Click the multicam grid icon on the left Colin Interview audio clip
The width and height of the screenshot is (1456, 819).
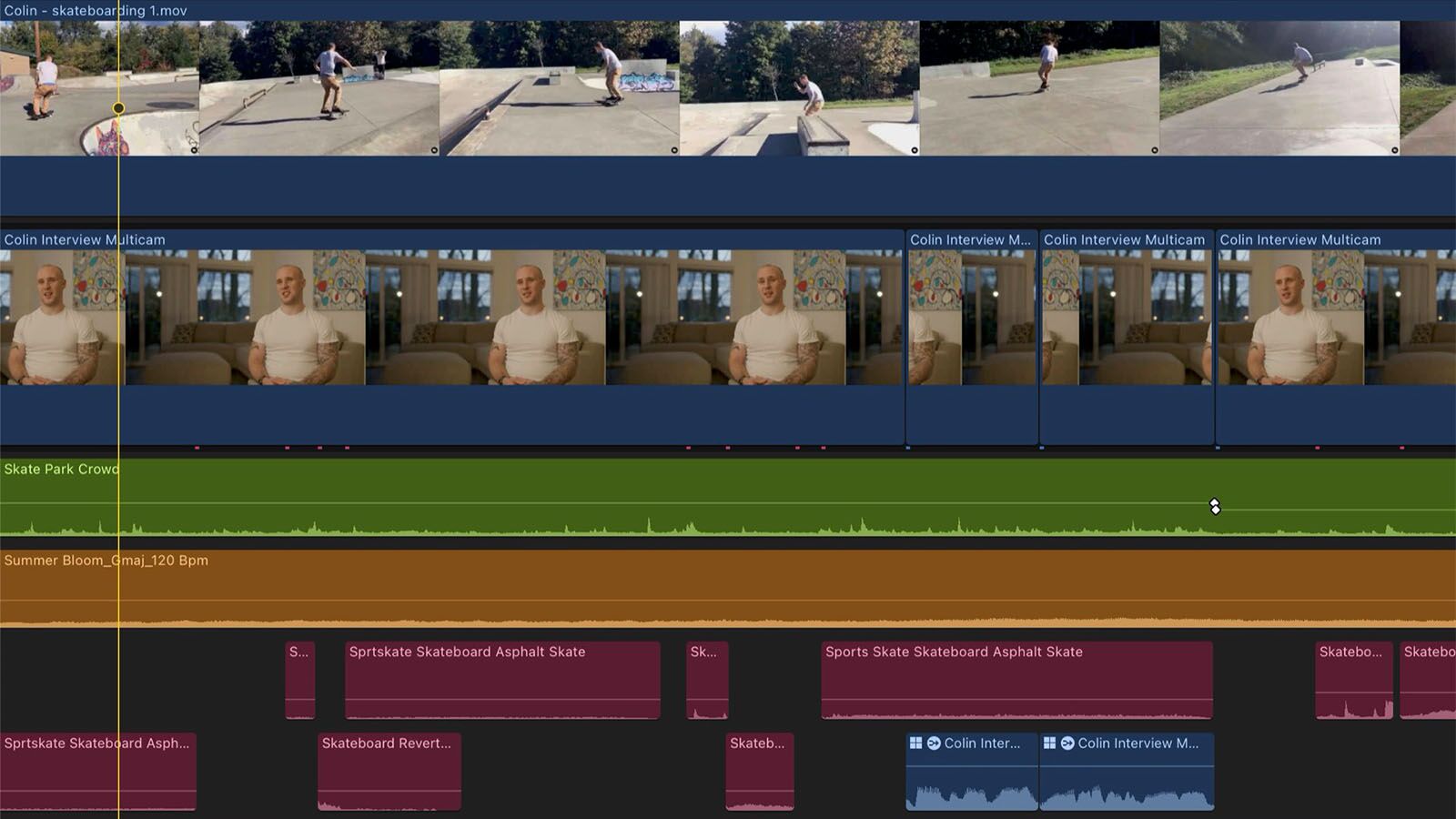915,742
